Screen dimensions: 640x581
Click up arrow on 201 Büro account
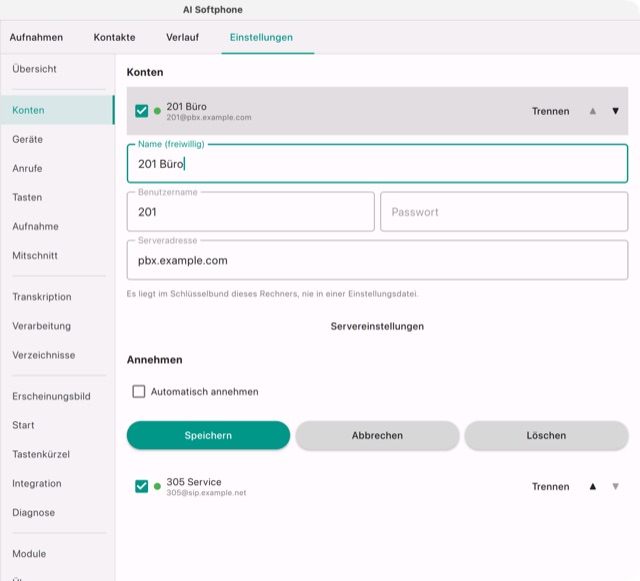pos(593,111)
